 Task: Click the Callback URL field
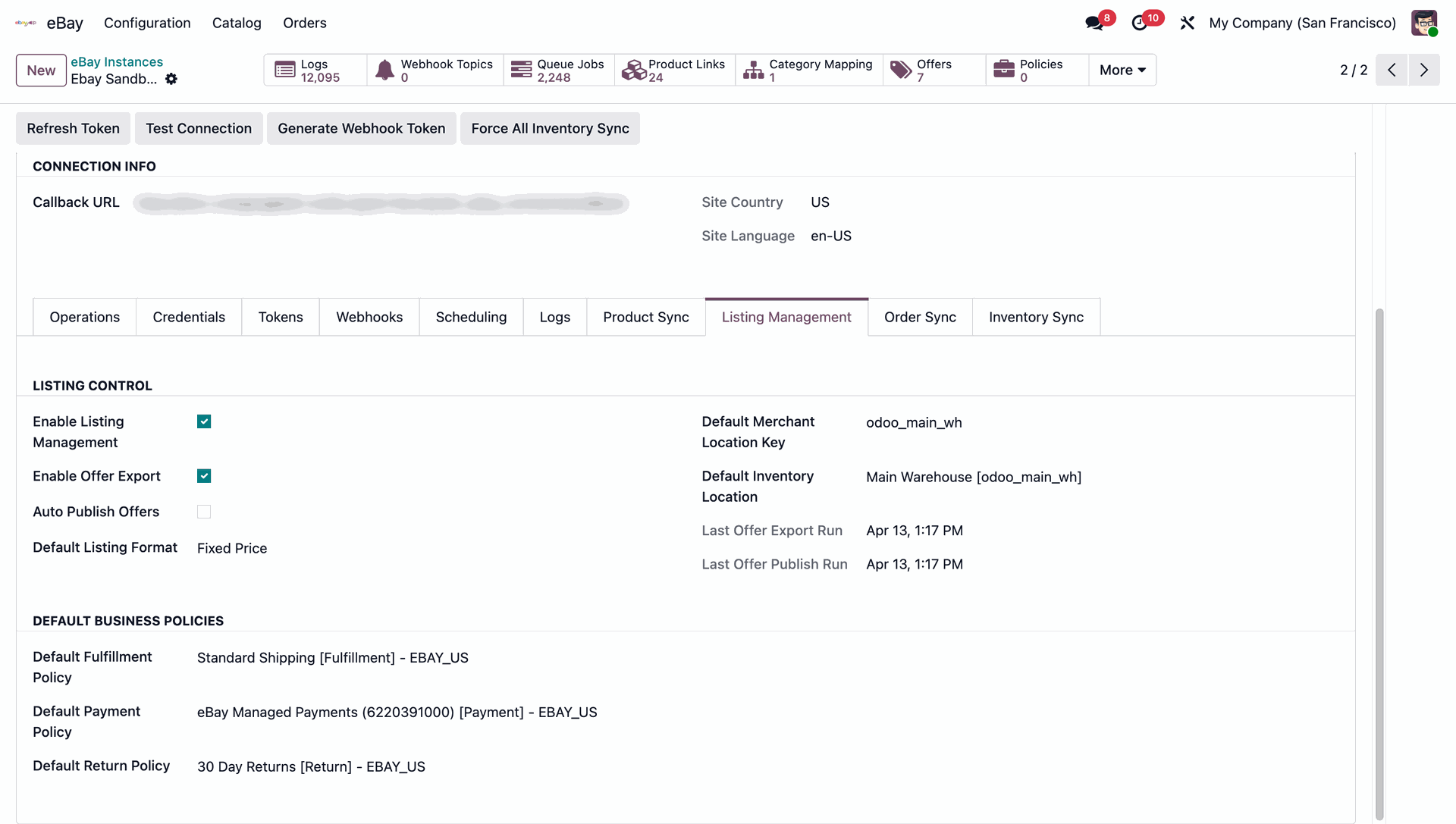point(381,203)
